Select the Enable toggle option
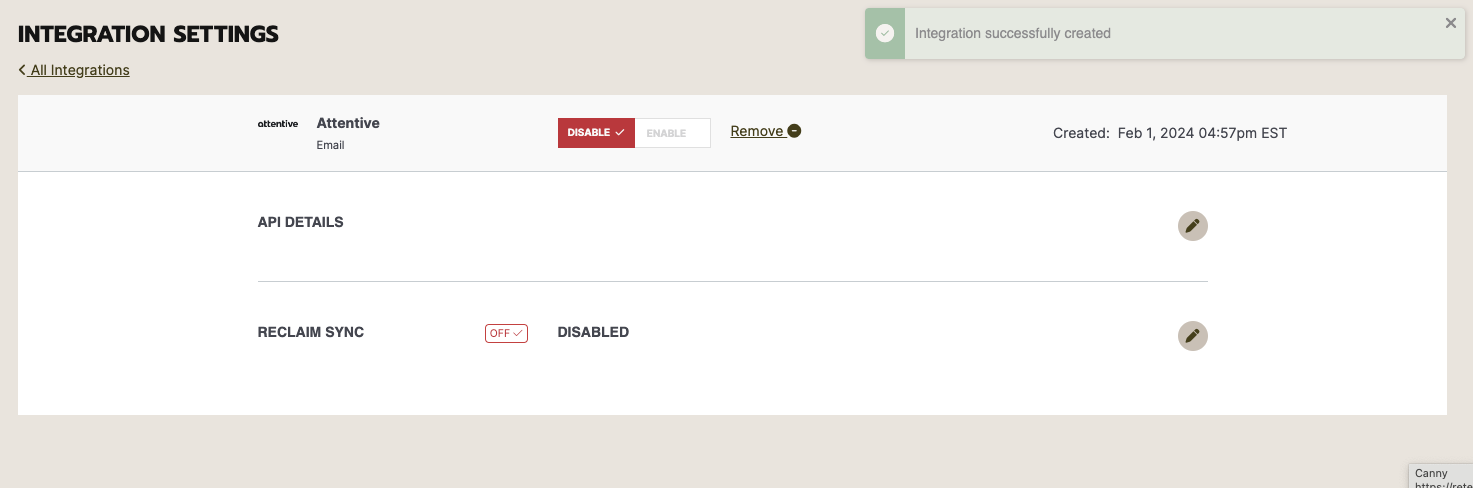The height and width of the screenshot is (488, 1473). click(x=673, y=133)
